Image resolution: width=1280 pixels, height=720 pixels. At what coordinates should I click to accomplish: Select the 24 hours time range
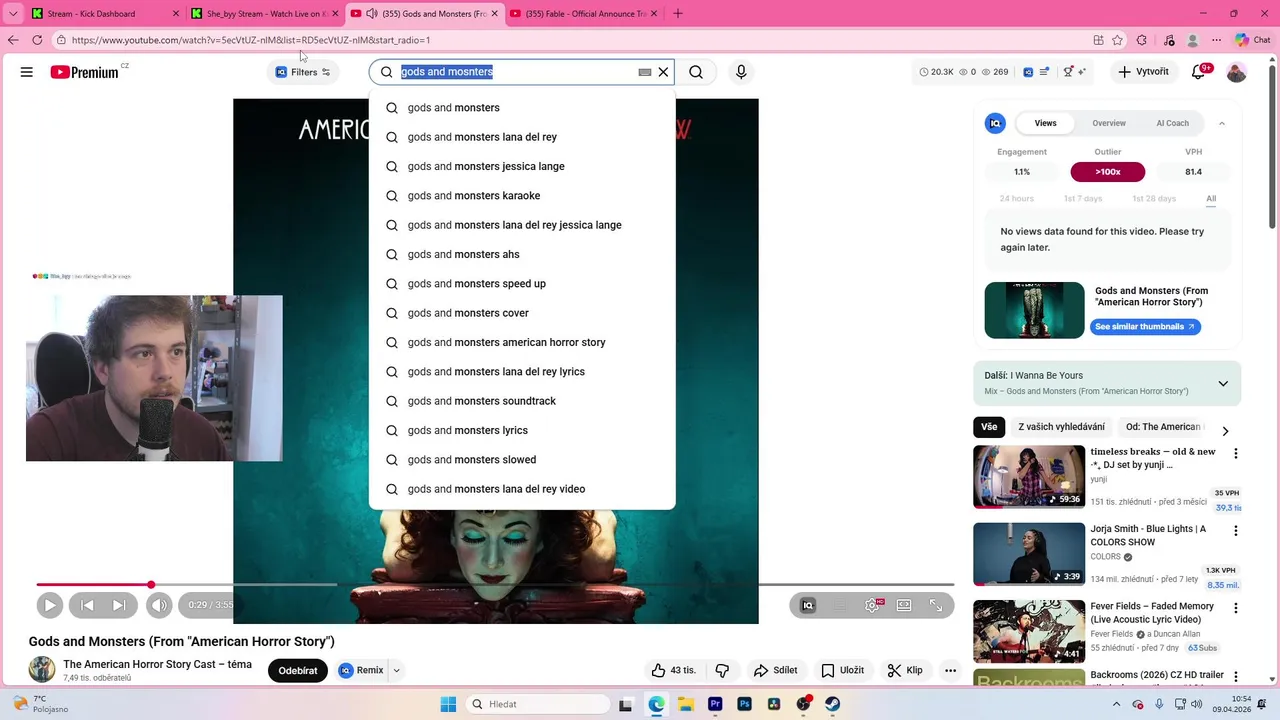click(1016, 199)
